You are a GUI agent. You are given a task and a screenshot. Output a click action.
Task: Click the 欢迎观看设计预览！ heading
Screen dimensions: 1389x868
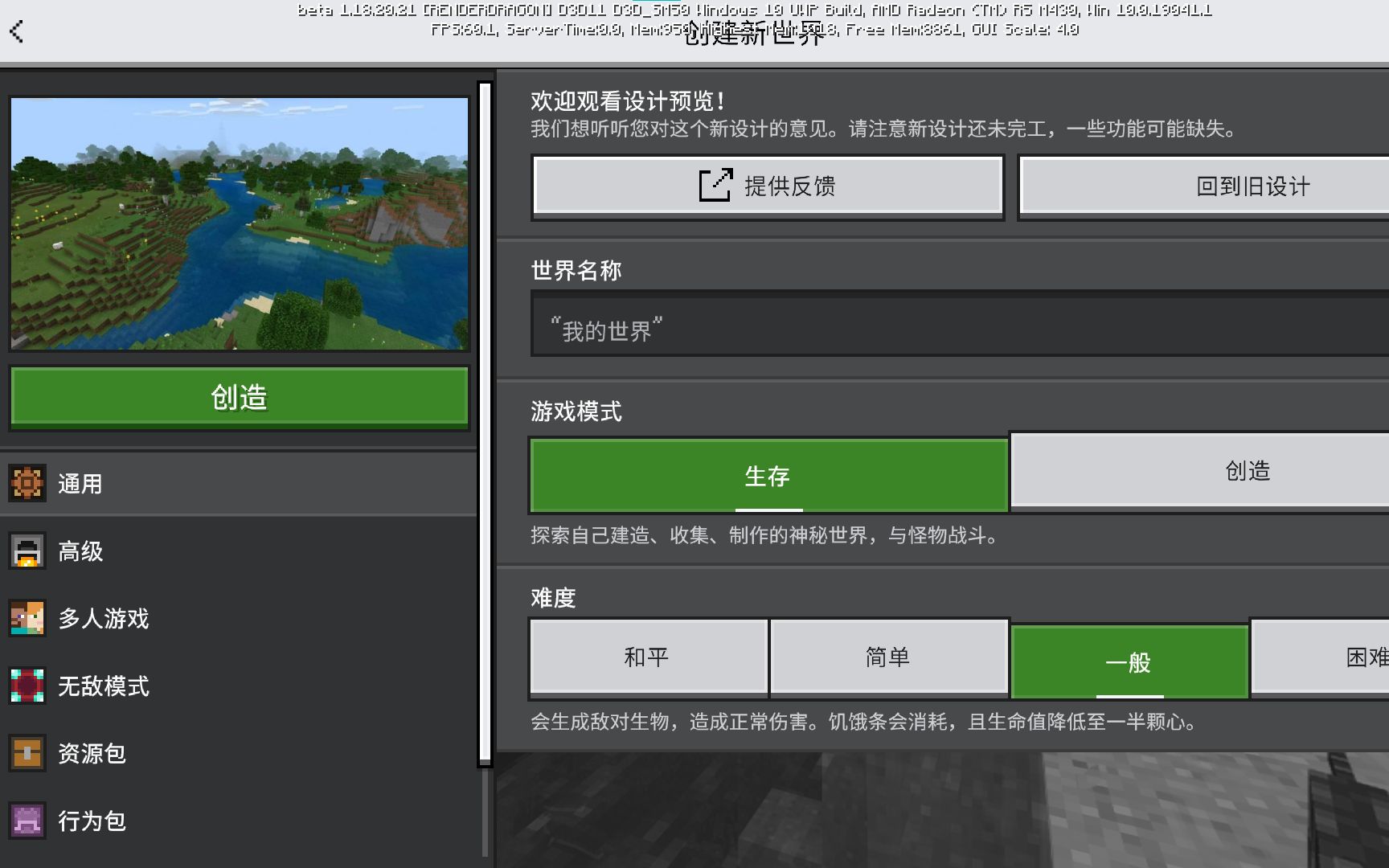point(628,101)
